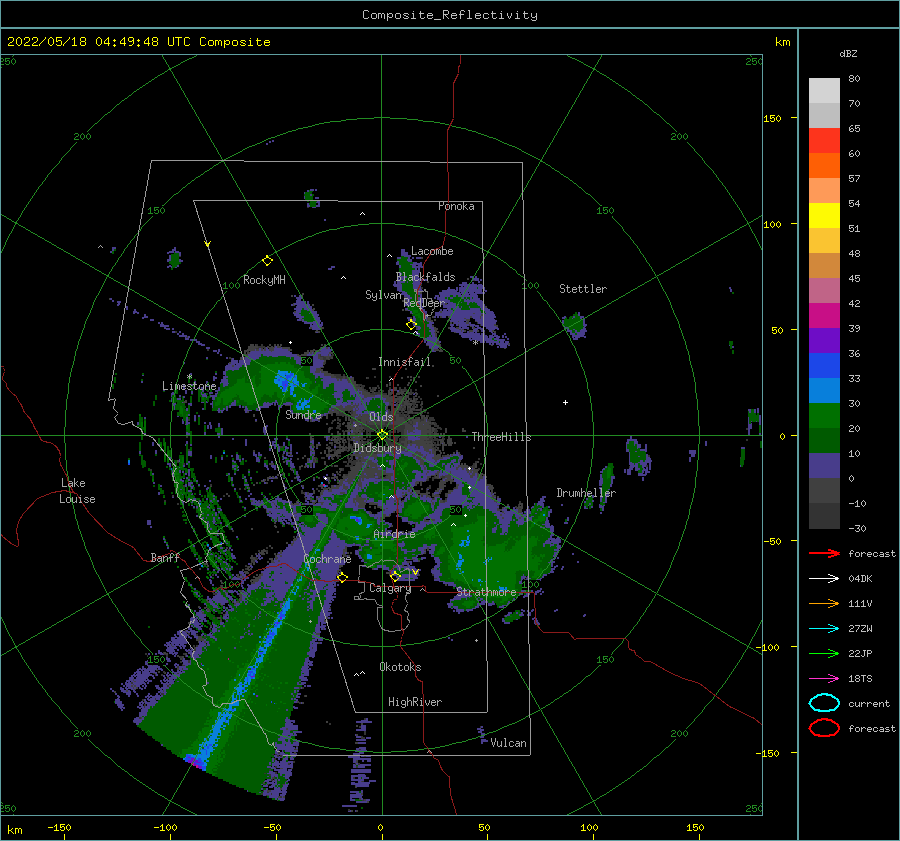Select the 10–0 dBZ slate purple swatch
The height and width of the screenshot is (841, 900).
(824, 466)
